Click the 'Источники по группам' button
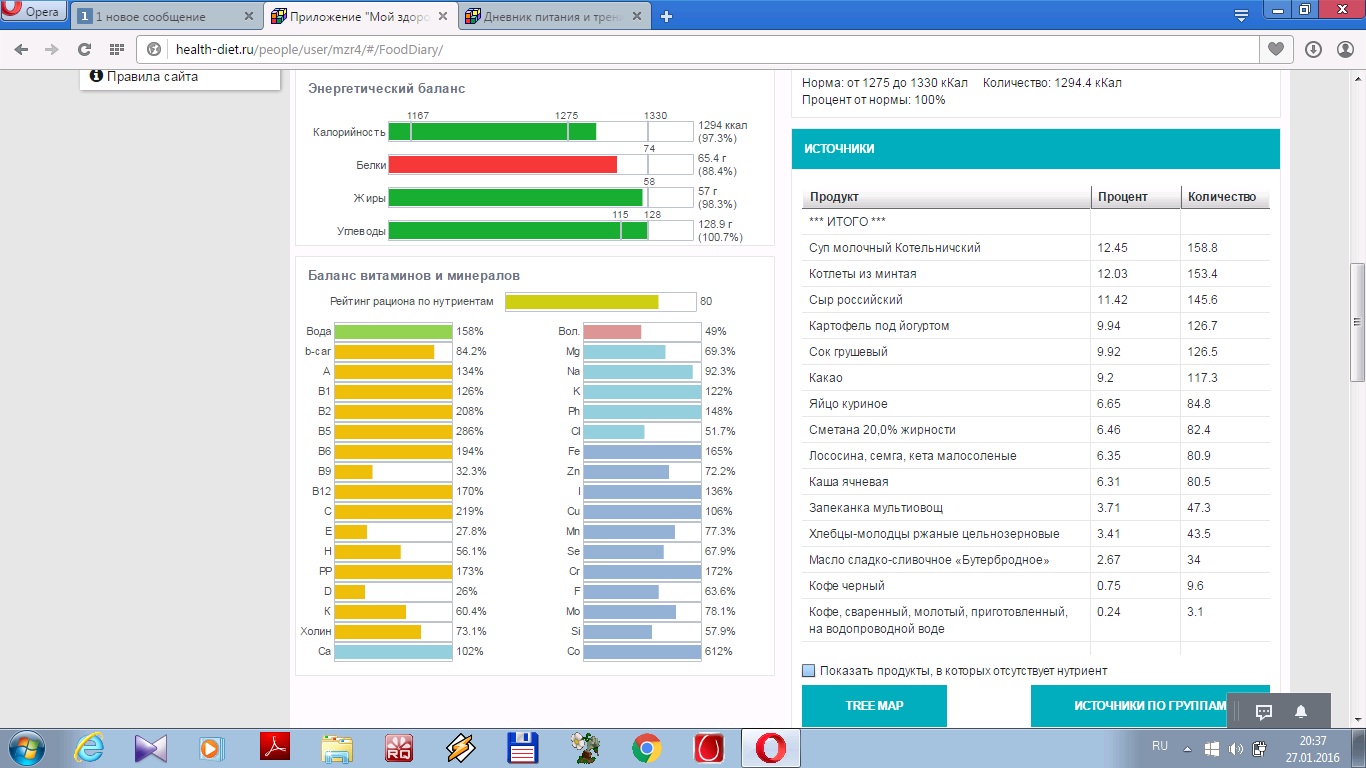Screen dimensions: 1366x768 pyautogui.click(x=1150, y=705)
